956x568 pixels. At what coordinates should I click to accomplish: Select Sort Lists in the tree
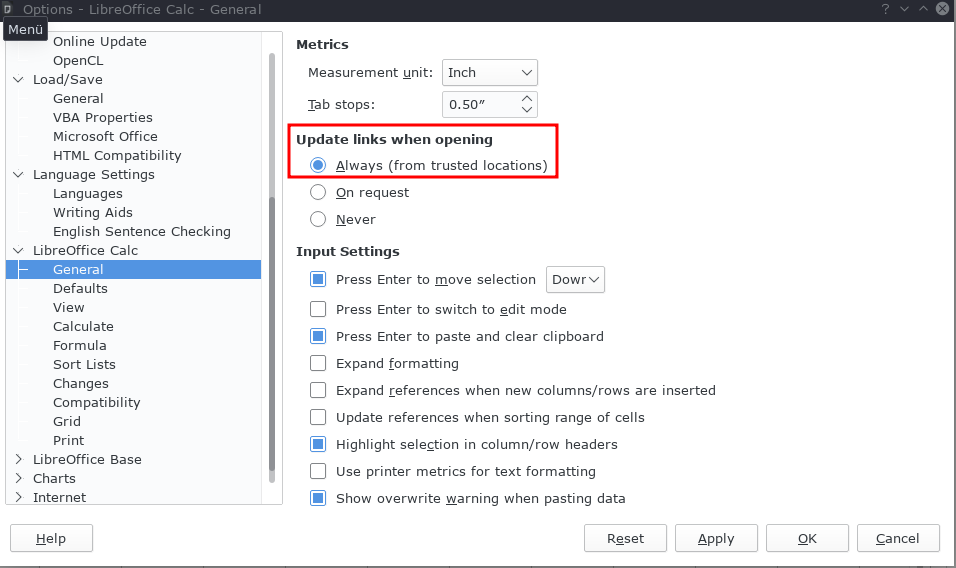click(84, 364)
